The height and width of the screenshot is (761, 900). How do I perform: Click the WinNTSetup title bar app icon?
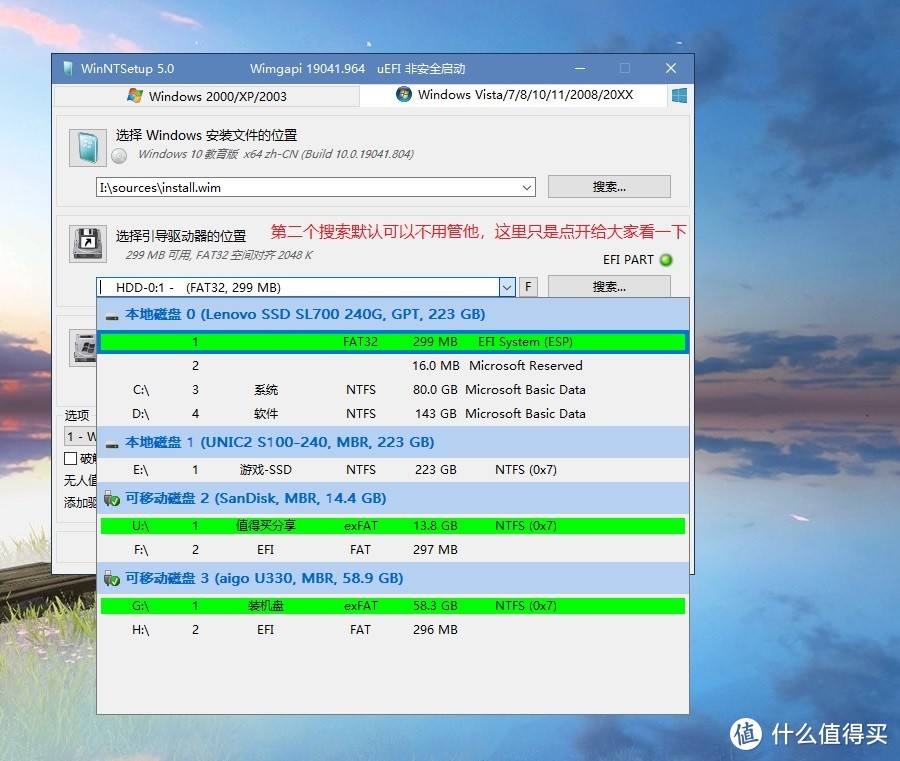pos(68,68)
